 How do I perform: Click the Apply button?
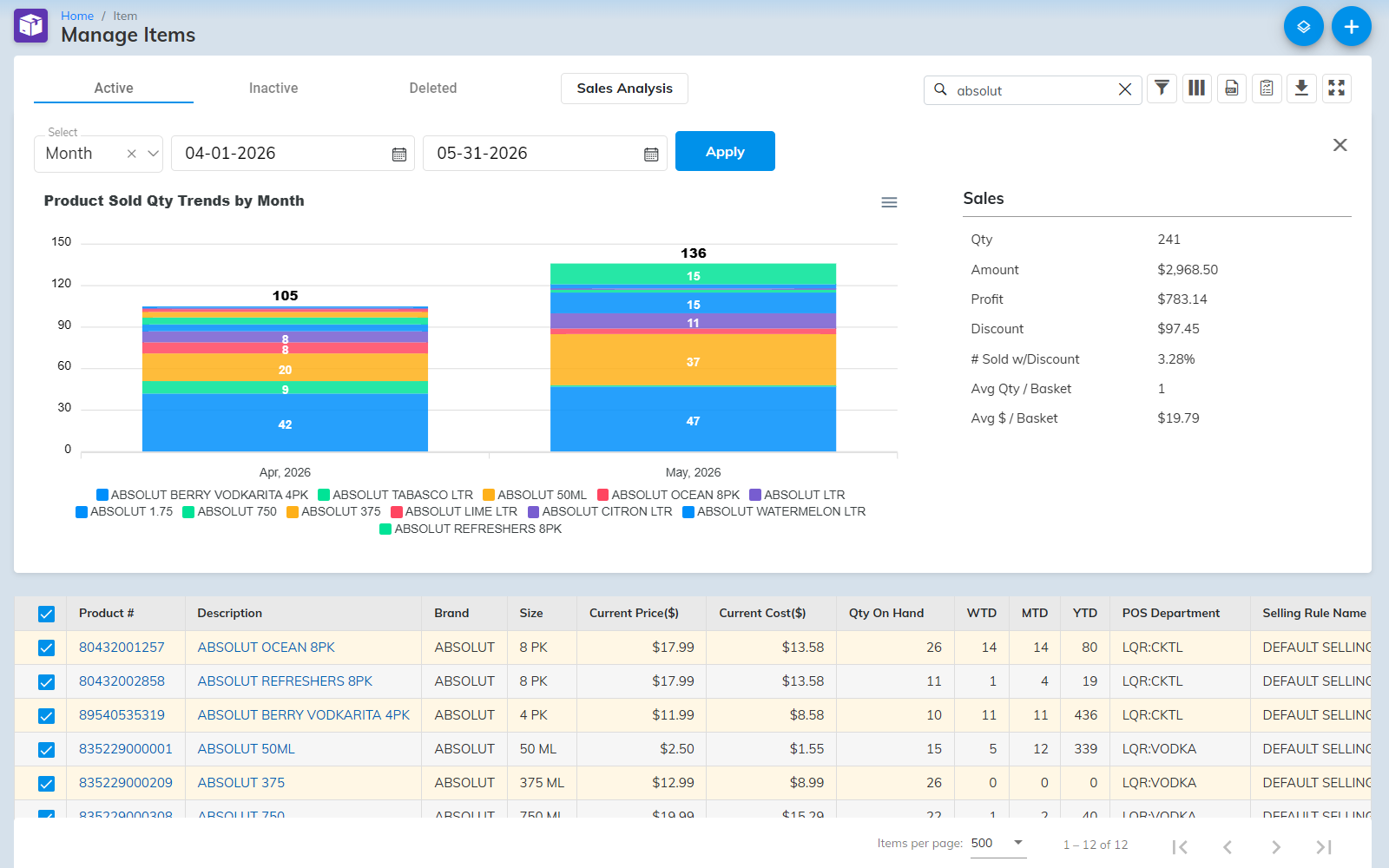725,151
